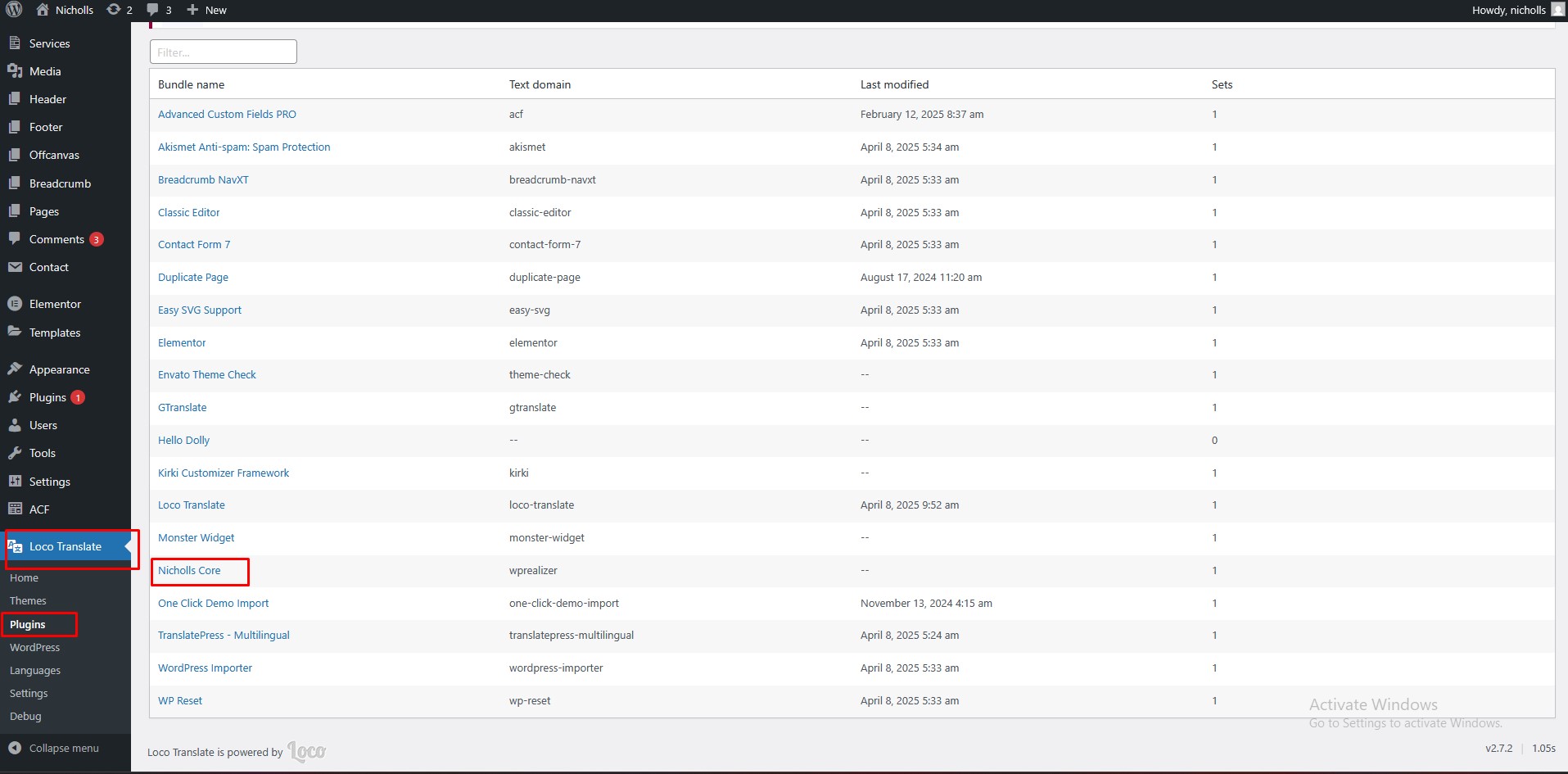Click the Loco Translate sidebar icon
The height and width of the screenshot is (774, 1568).
pos(15,546)
